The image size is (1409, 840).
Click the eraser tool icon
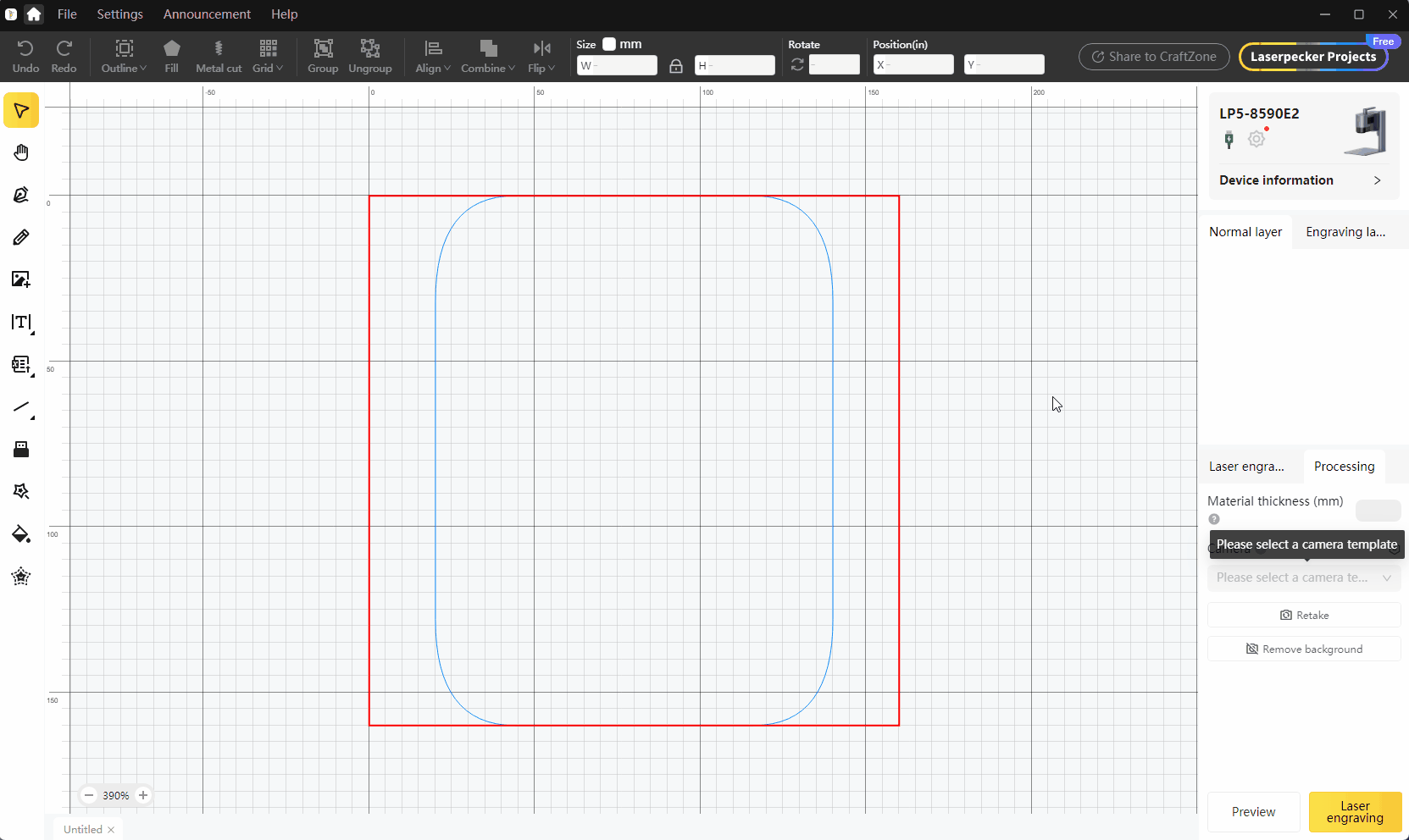[x=21, y=450]
